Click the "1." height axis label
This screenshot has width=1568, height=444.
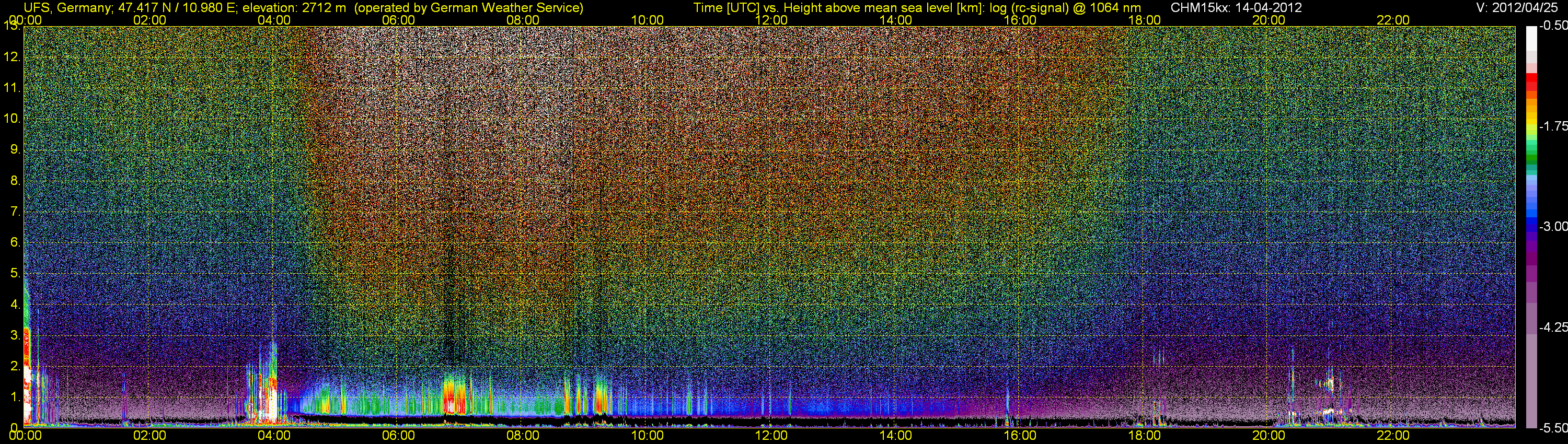pos(15,397)
